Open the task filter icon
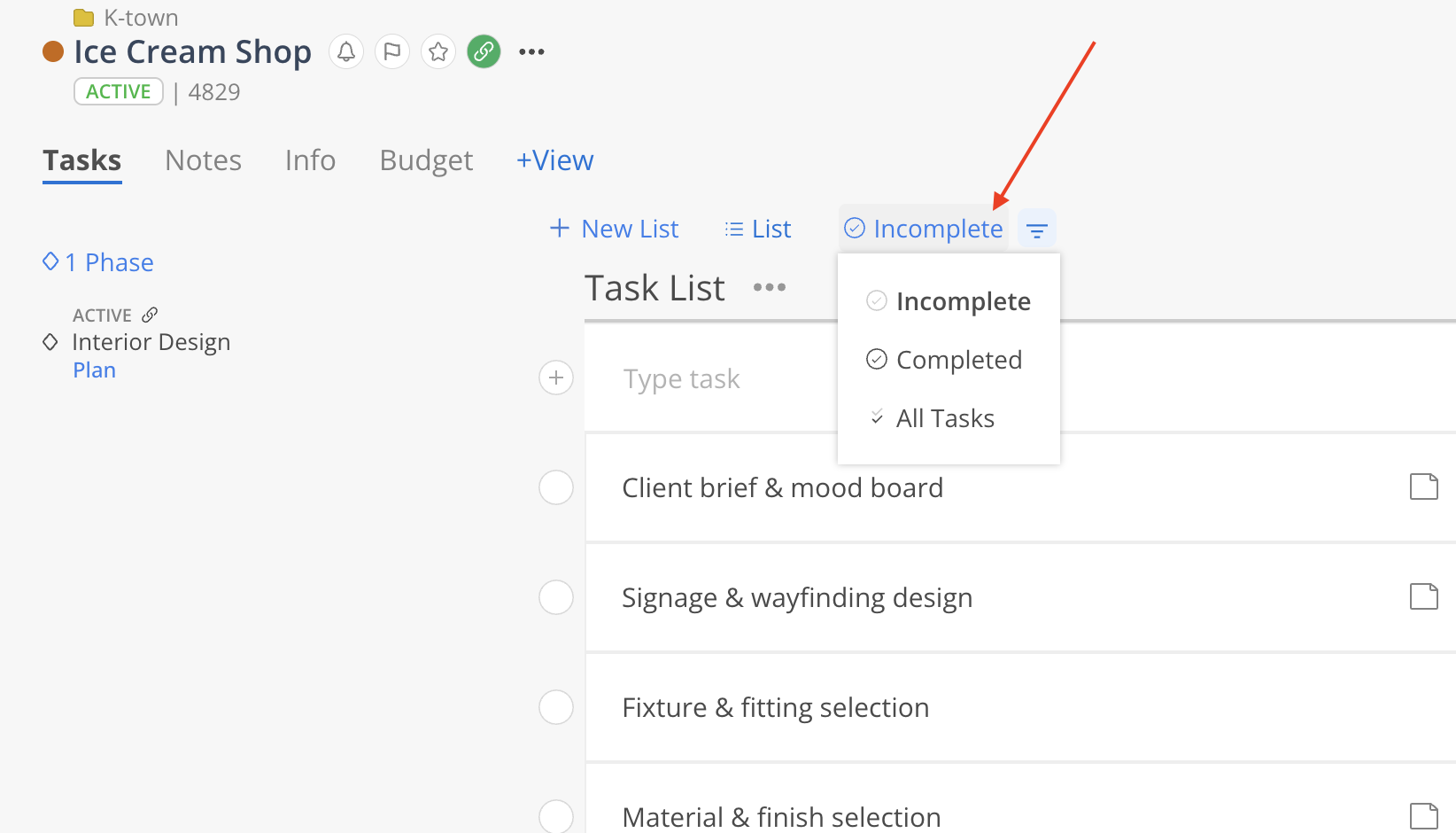 coord(1036,230)
